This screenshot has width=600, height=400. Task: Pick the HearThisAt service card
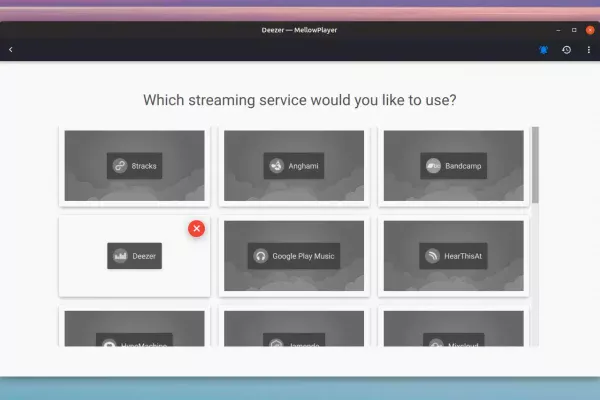coord(453,256)
